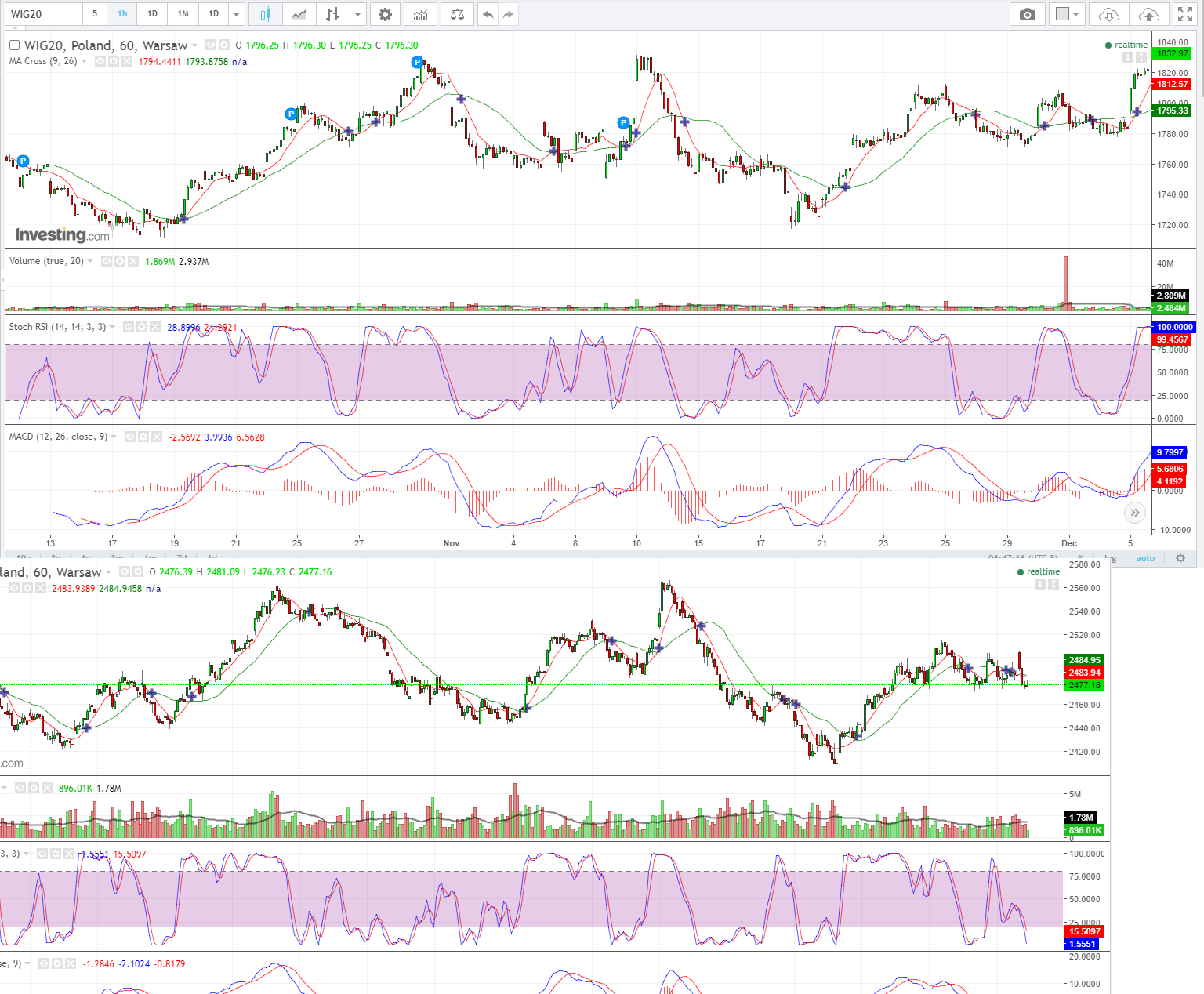The width and height of the screenshot is (1204, 994).
Task: Toggle auto scale on price axis
Action: 1145,558
